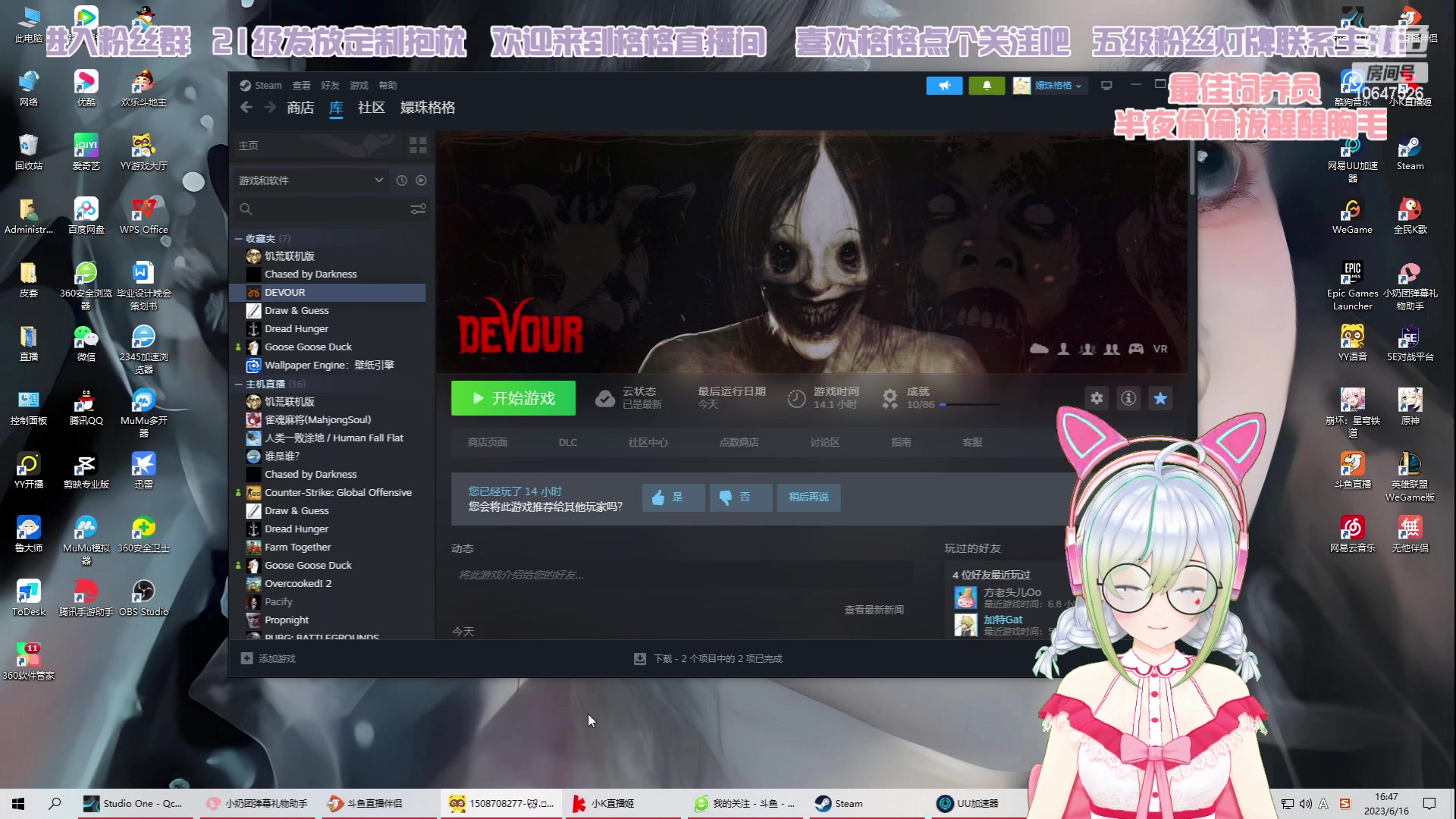Screen dimensions: 1456x819
Task: Open DEVOUR 商店页面 link
Action: (488, 442)
